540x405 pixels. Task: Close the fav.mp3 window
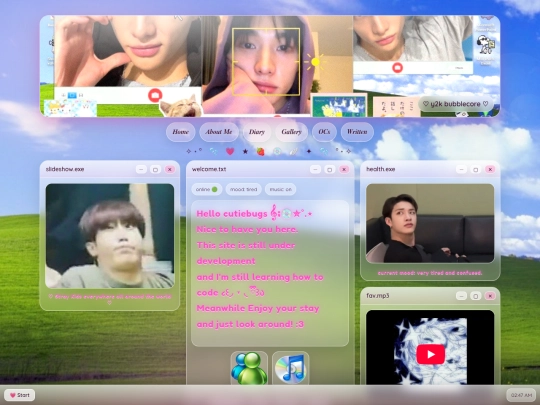[x=490, y=296]
